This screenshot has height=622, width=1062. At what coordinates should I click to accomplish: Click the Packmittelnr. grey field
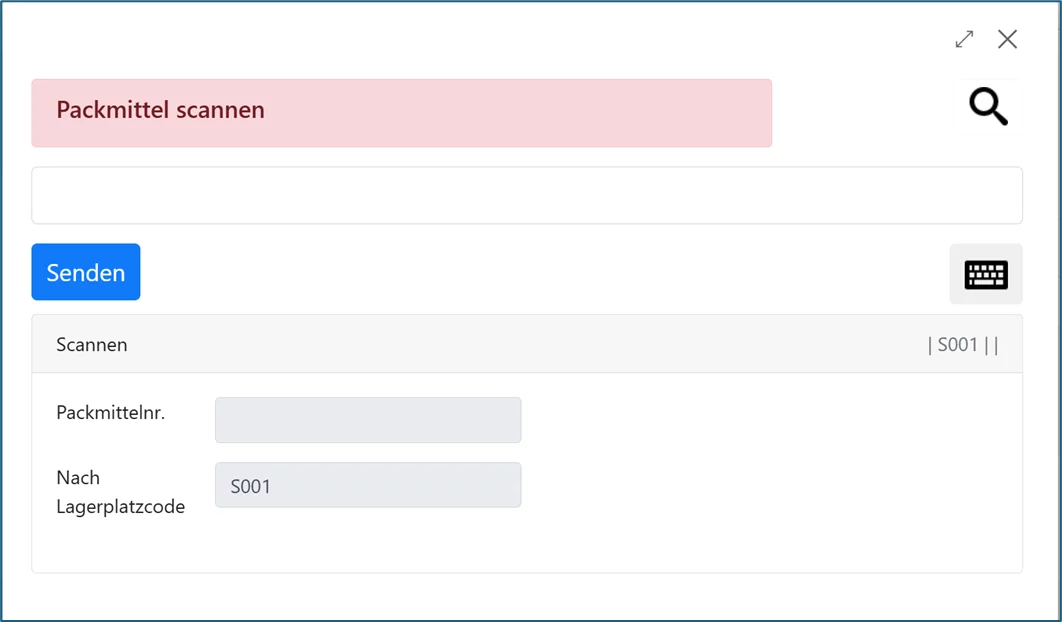368,420
